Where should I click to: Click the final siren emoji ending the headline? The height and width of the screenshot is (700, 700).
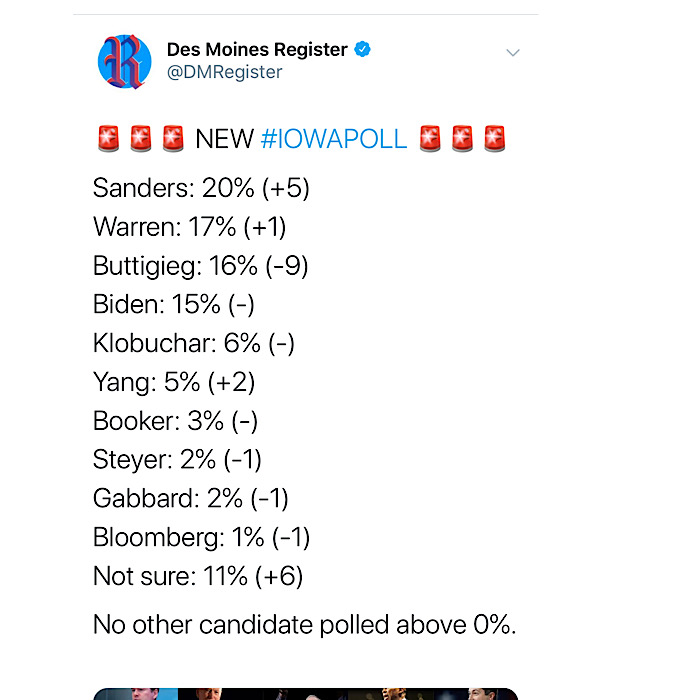pos(495,139)
